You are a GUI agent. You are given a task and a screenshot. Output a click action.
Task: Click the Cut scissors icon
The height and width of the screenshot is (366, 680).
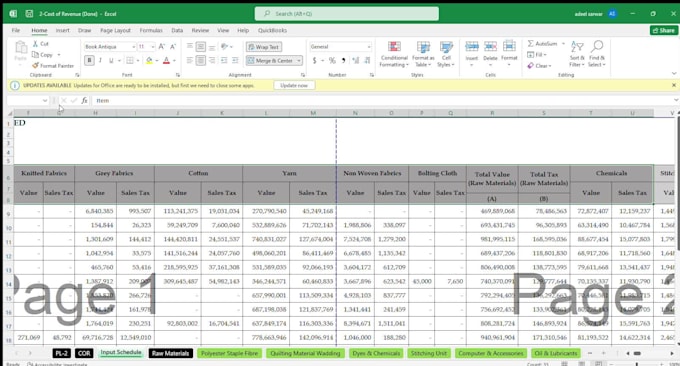pos(35,44)
